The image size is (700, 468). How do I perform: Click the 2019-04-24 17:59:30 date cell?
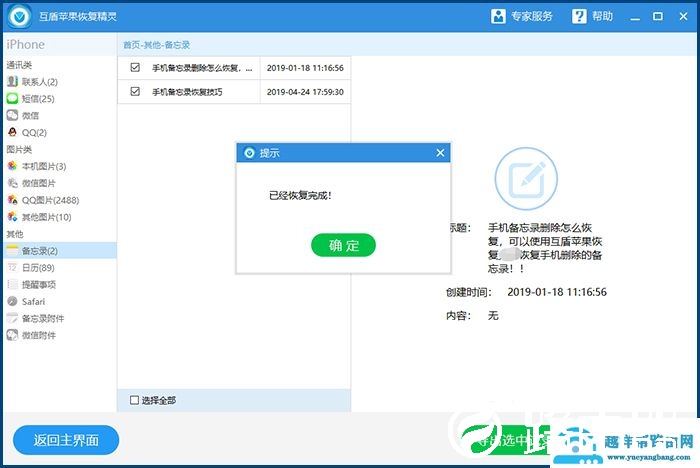pyautogui.click(x=305, y=92)
